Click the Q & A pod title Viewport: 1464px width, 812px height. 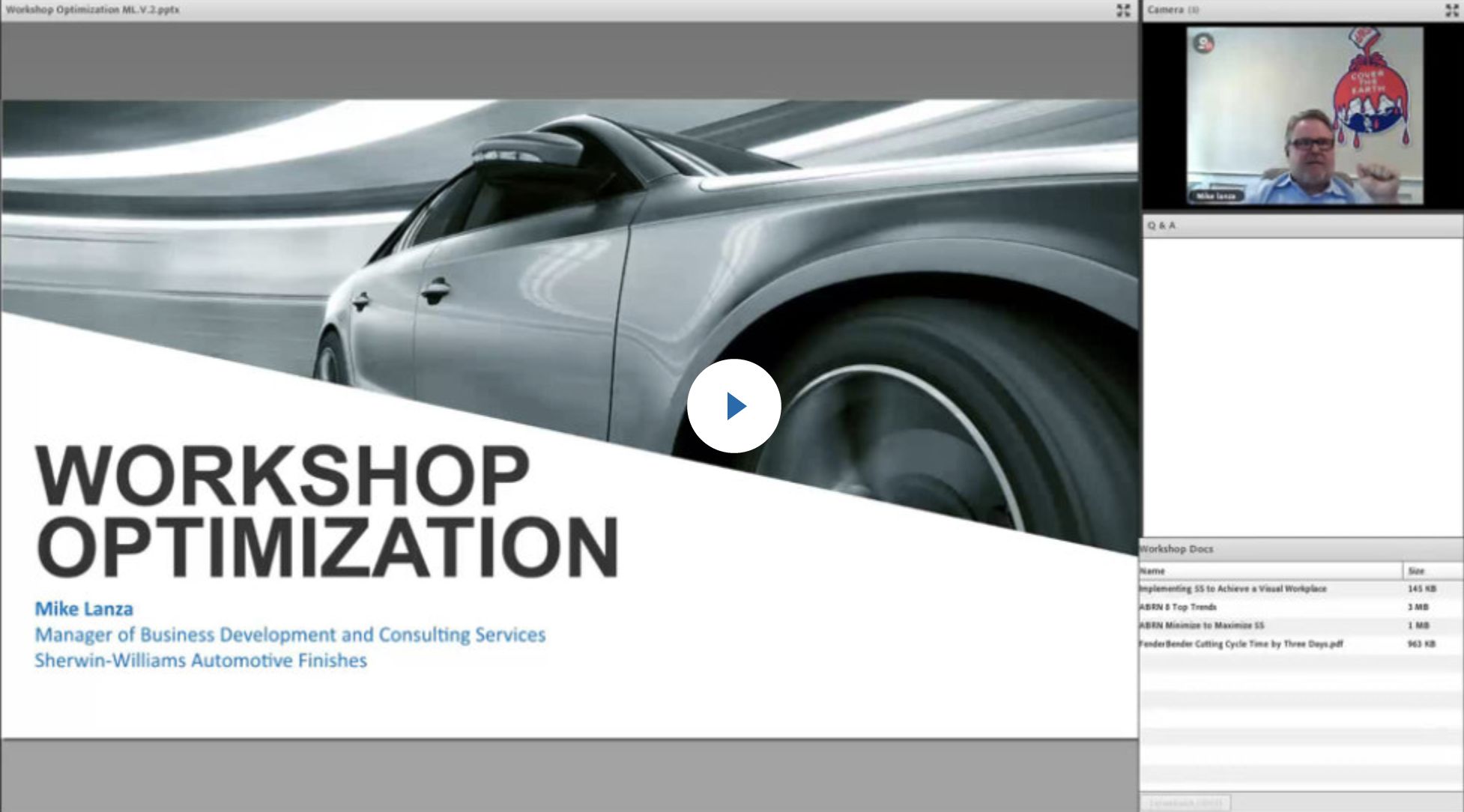click(1161, 225)
